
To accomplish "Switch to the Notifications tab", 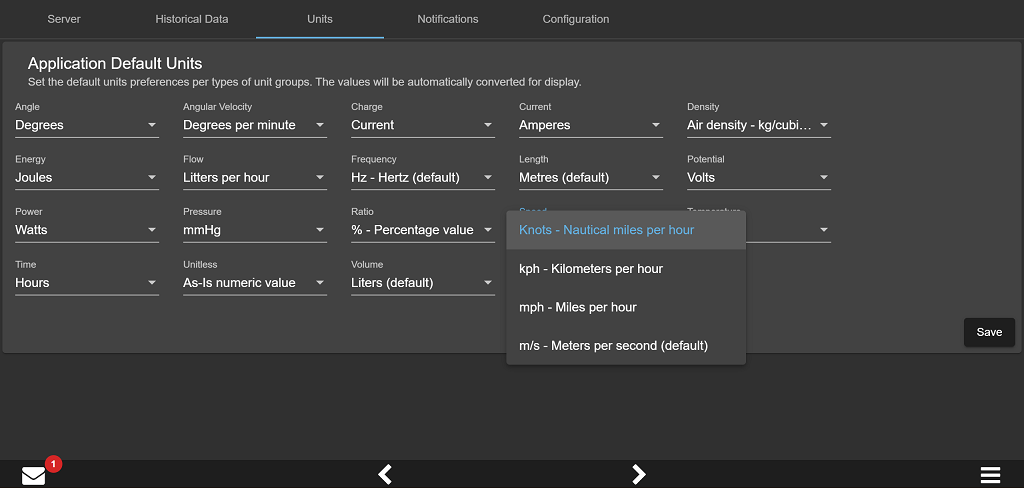I will [448, 19].
